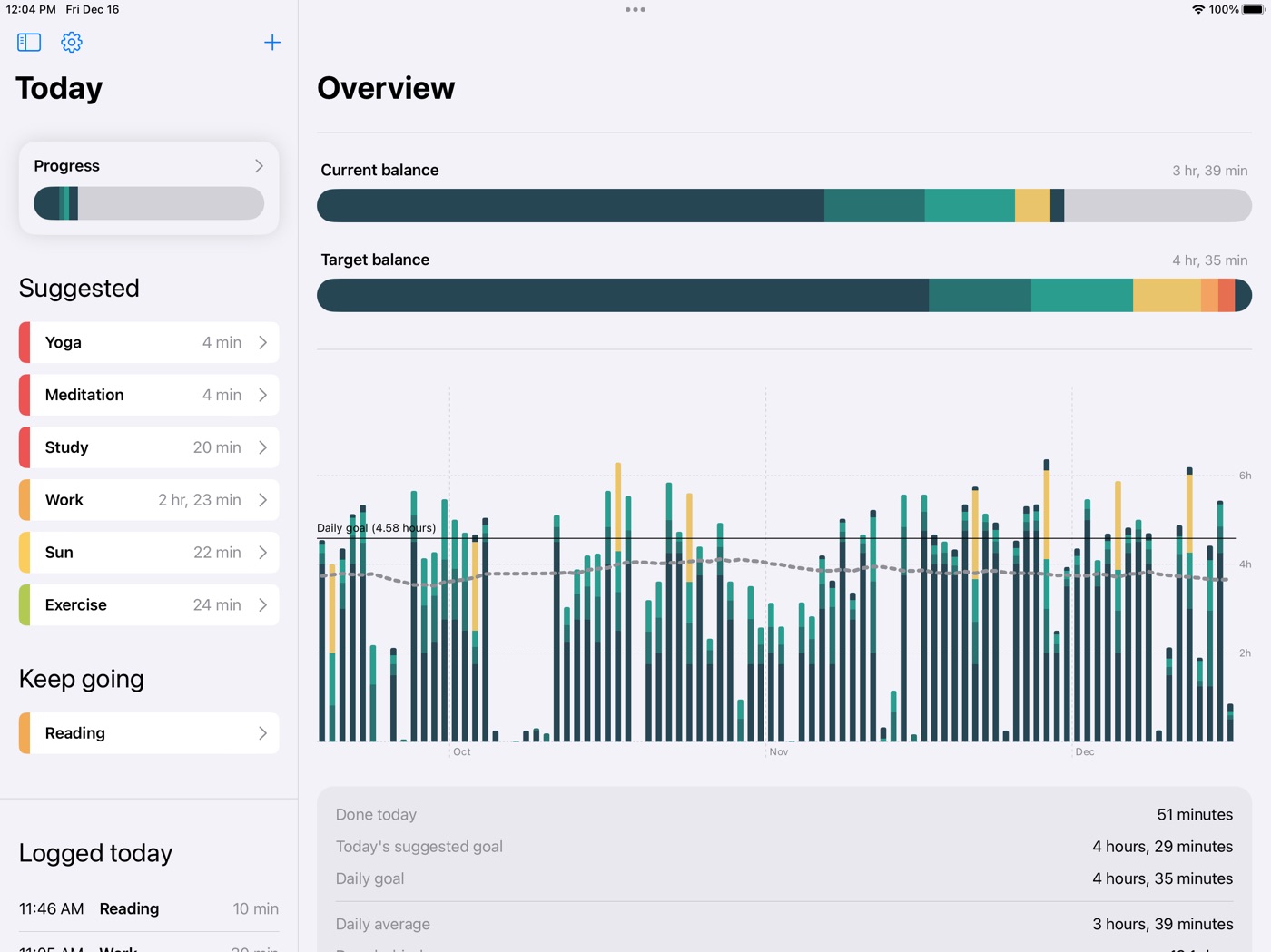This screenshot has width=1271, height=952.
Task: Open Study suggestion chevron
Action: 262,447
